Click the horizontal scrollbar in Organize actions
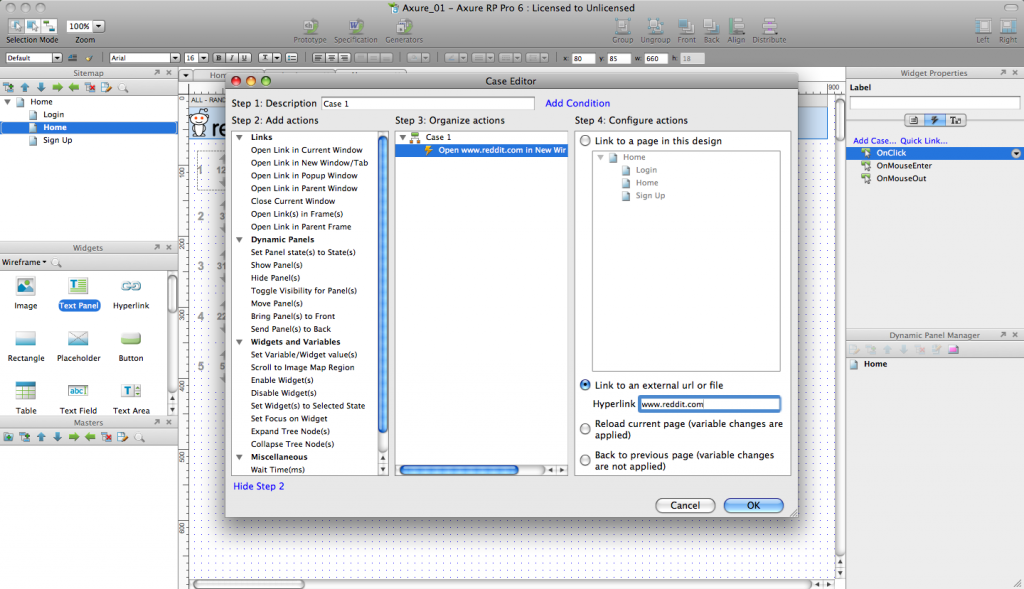This screenshot has height=589, width=1024. click(x=458, y=470)
